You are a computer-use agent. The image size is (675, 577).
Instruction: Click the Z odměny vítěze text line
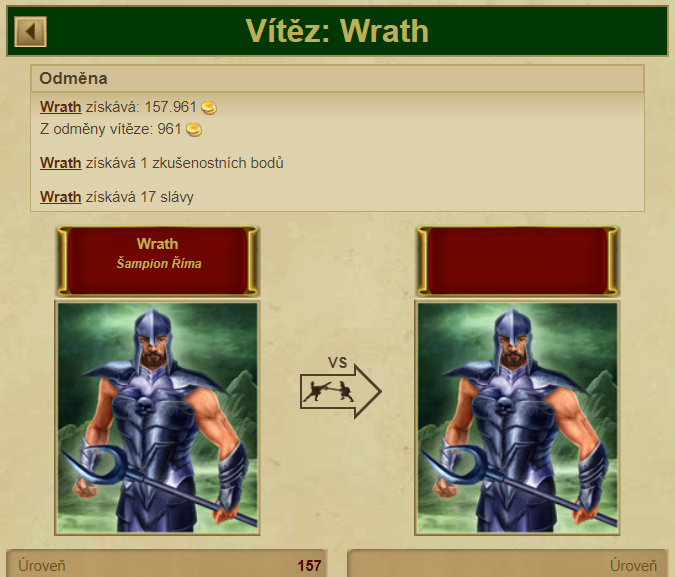[111, 129]
